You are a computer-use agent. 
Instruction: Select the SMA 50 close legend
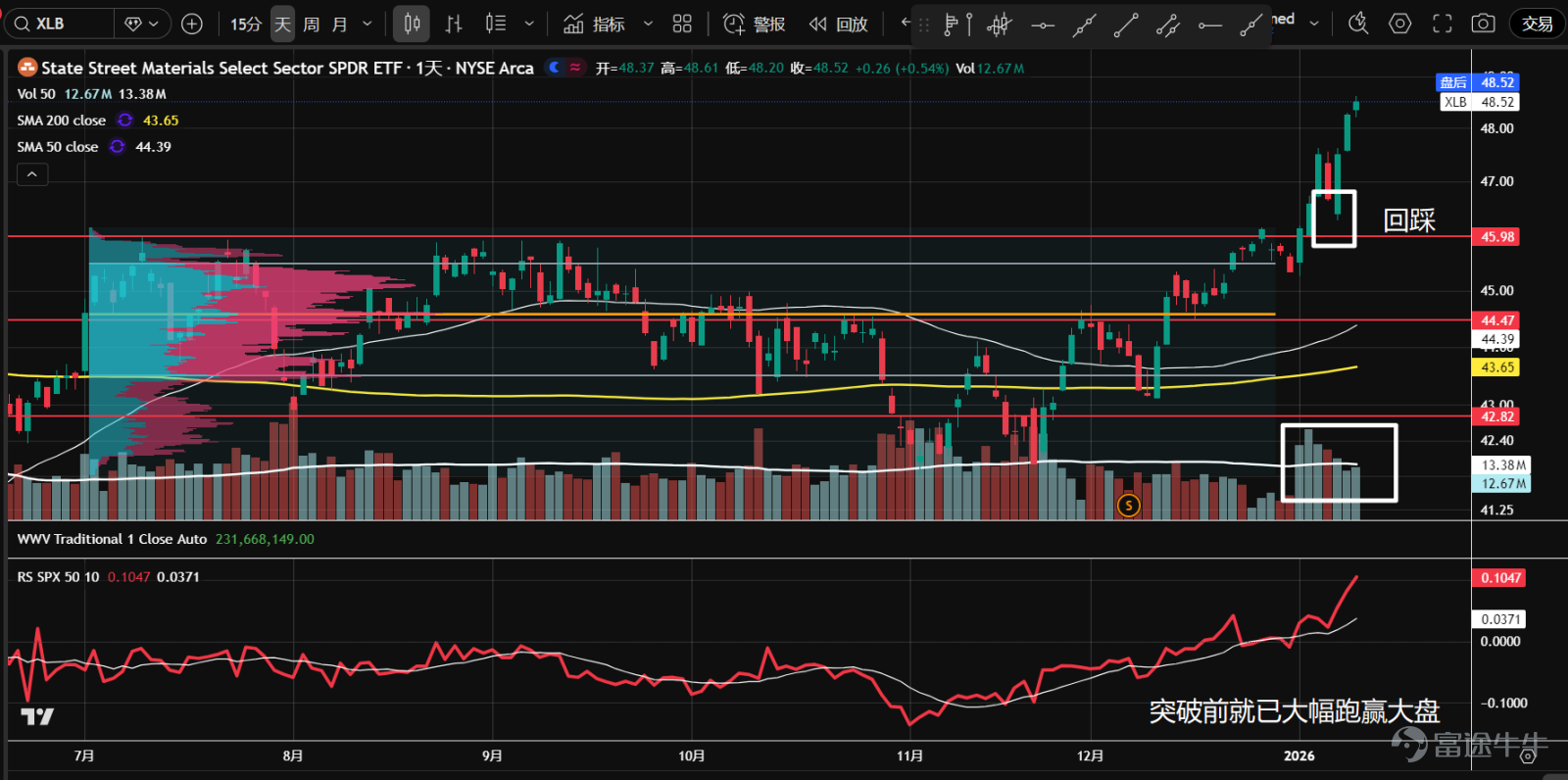coord(58,147)
